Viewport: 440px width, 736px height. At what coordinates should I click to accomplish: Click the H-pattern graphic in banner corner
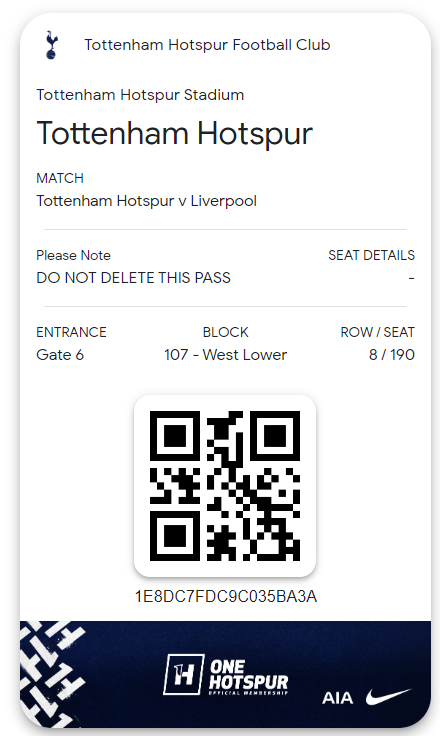(x=52, y=673)
